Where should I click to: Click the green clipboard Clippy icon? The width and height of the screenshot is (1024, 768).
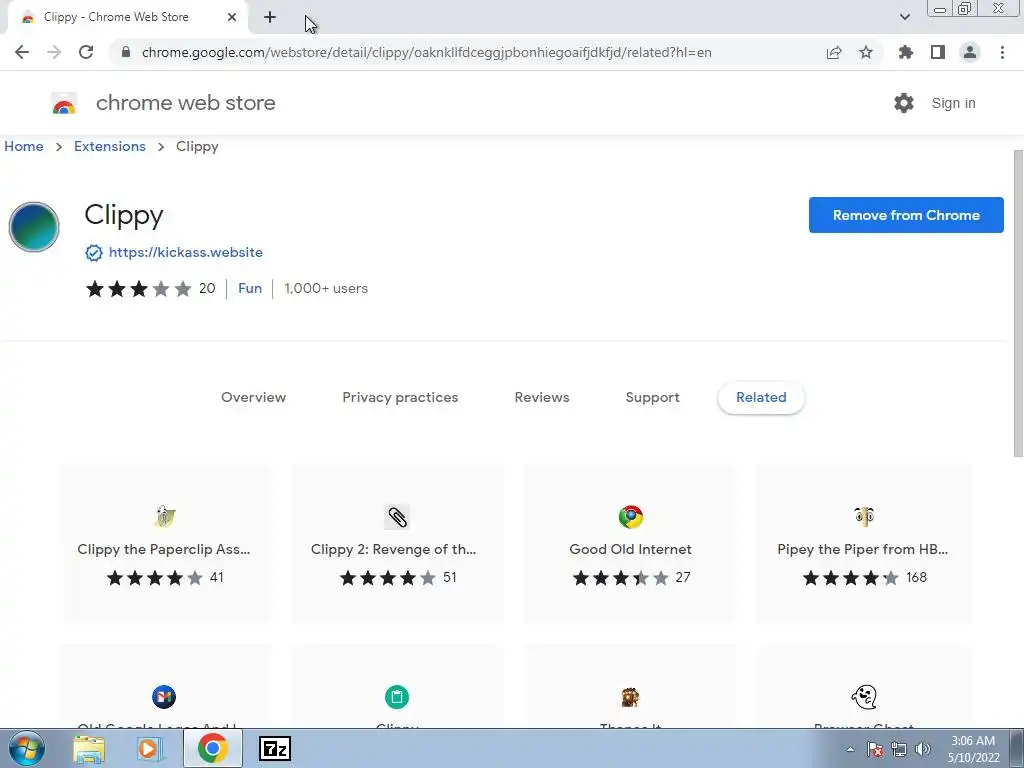(x=397, y=697)
